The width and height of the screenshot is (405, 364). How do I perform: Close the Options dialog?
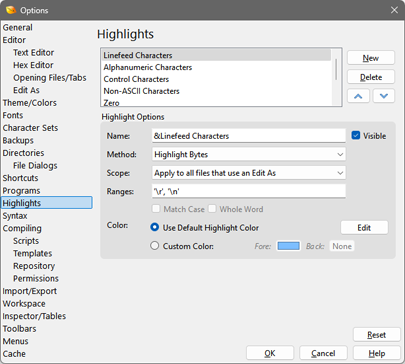click(x=394, y=10)
